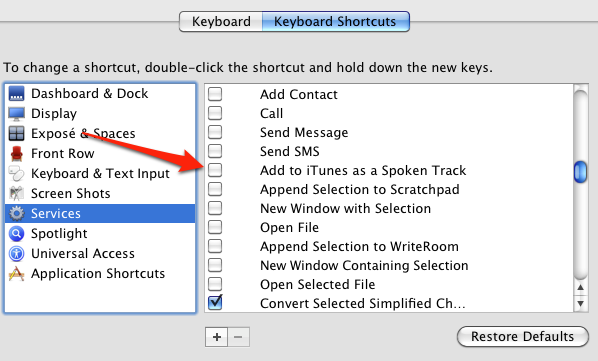Open the Screen Shots category icon

click(x=16, y=193)
